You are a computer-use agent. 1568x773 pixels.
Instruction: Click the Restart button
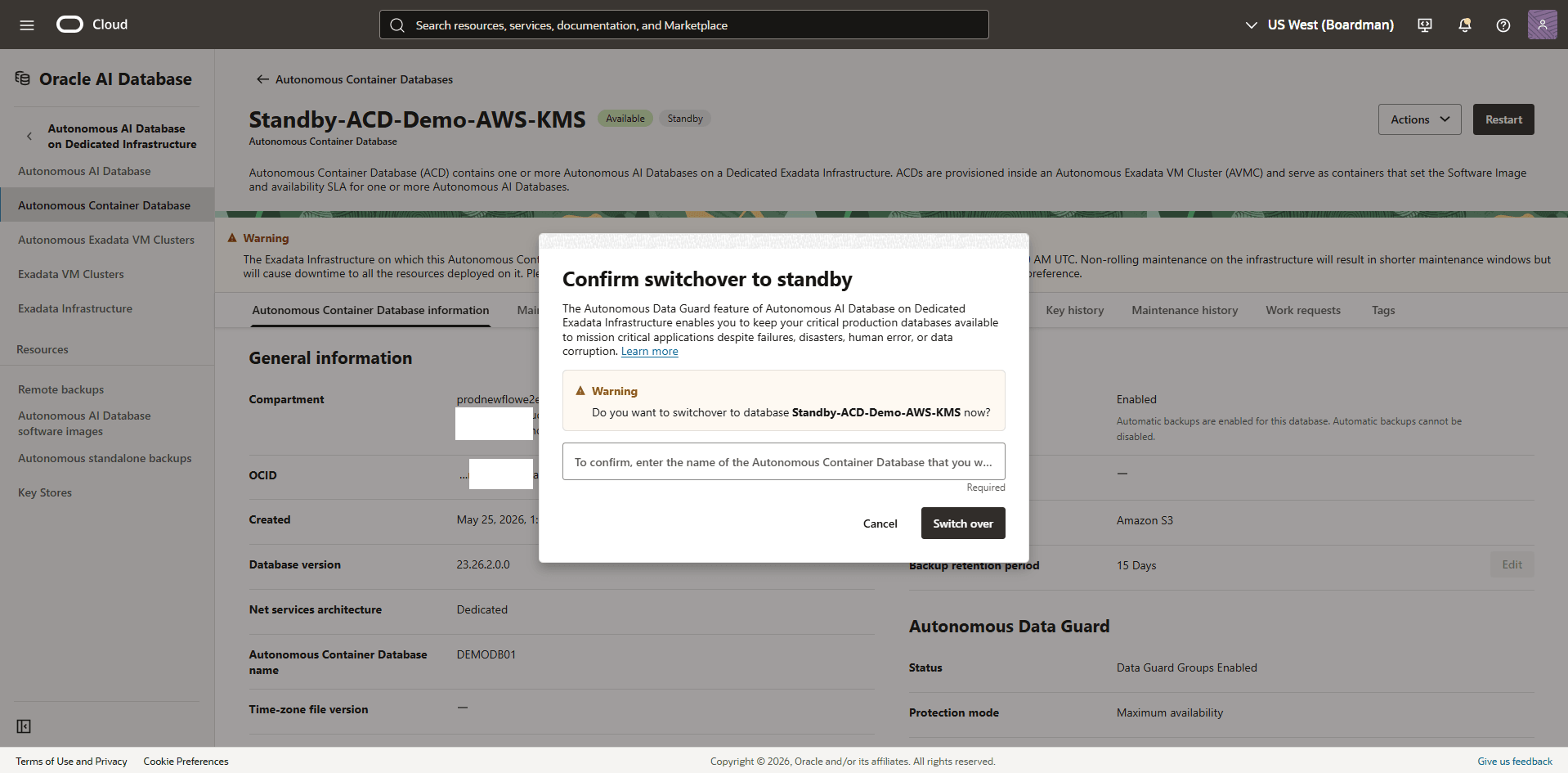click(x=1503, y=119)
